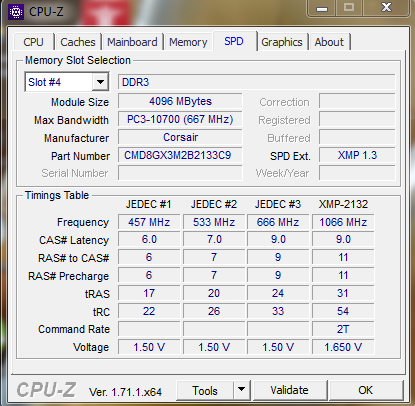Click the version text Ver. 1.71.1.x64
Viewport: 415px width, 406px height.
125,392
